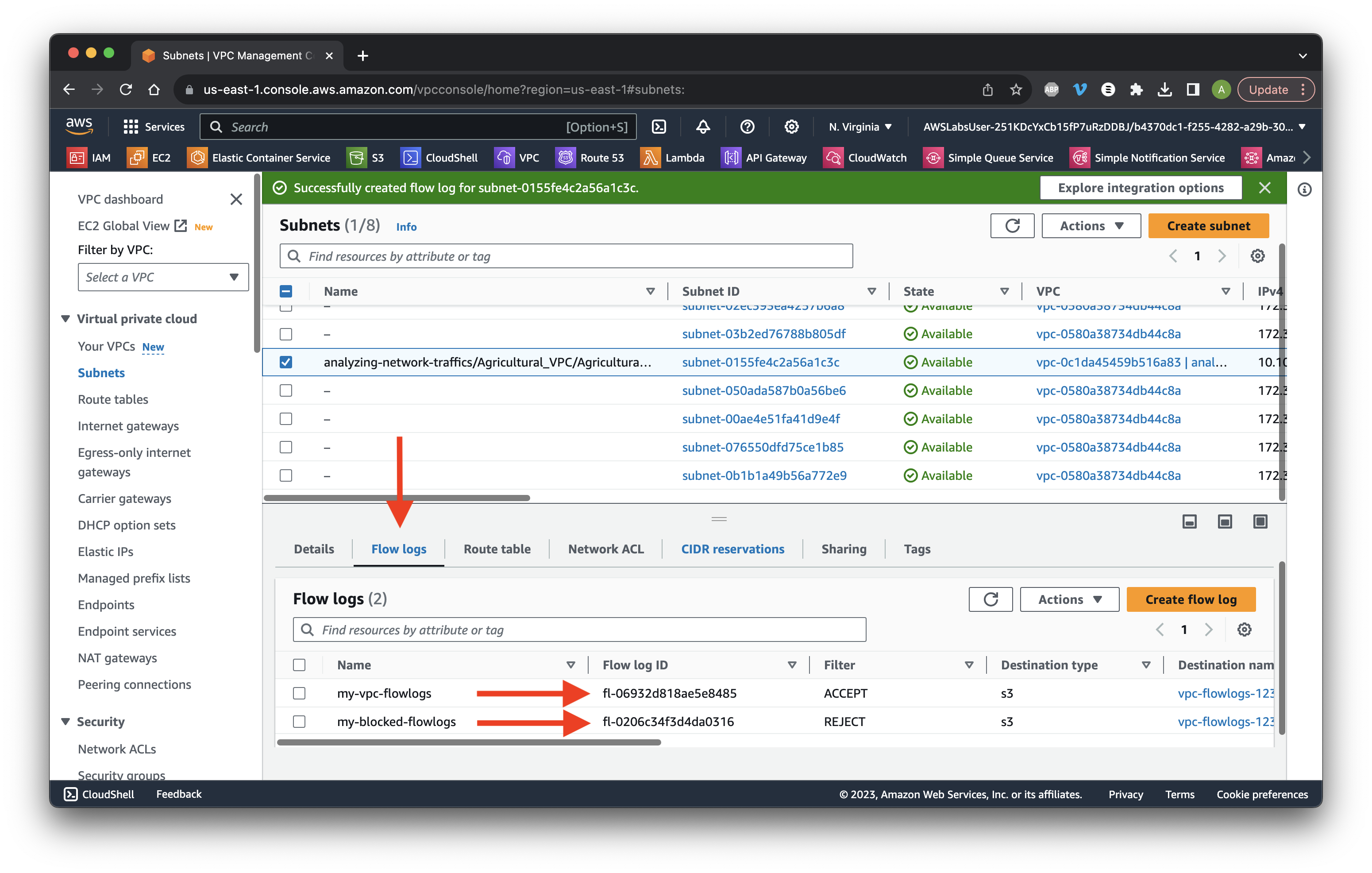Open subnet-0155fe4c2a56a1c3c link

pyautogui.click(x=761, y=362)
